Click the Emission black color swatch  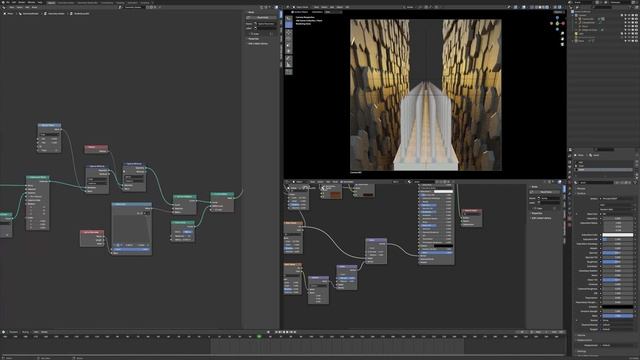[x=618, y=307]
